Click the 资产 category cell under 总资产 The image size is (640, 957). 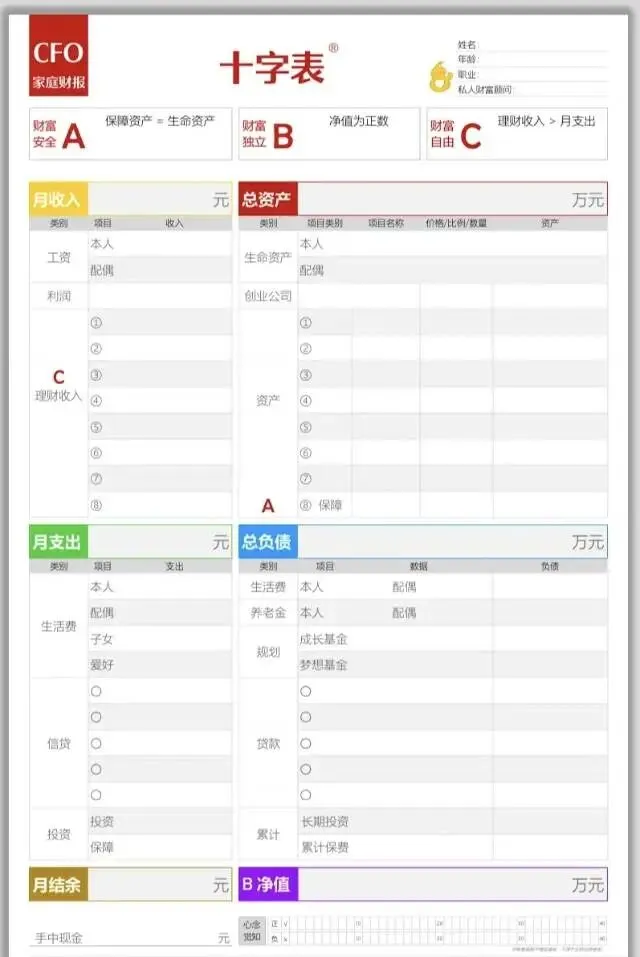(268, 400)
